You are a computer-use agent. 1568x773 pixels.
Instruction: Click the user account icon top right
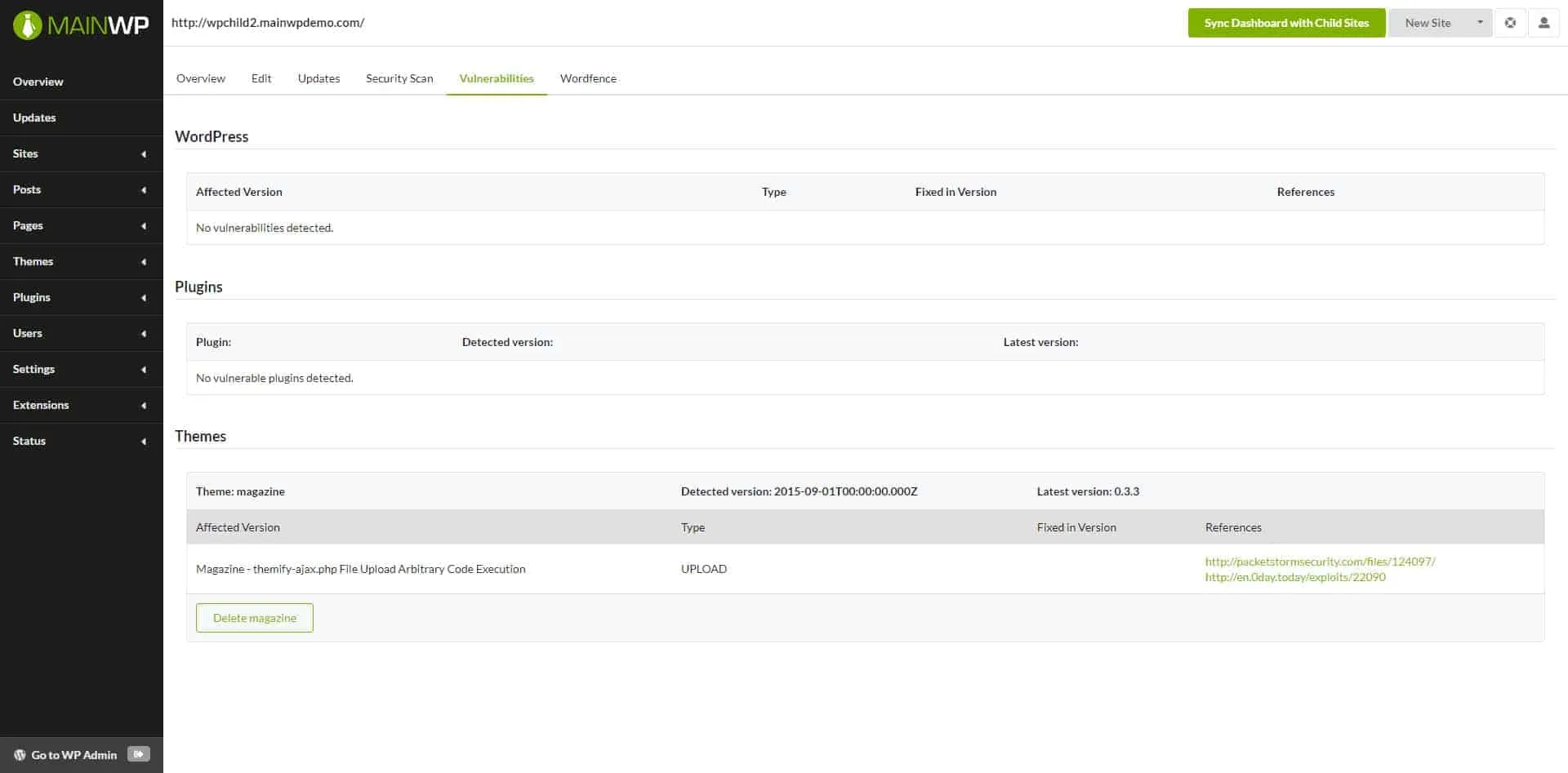(x=1543, y=22)
